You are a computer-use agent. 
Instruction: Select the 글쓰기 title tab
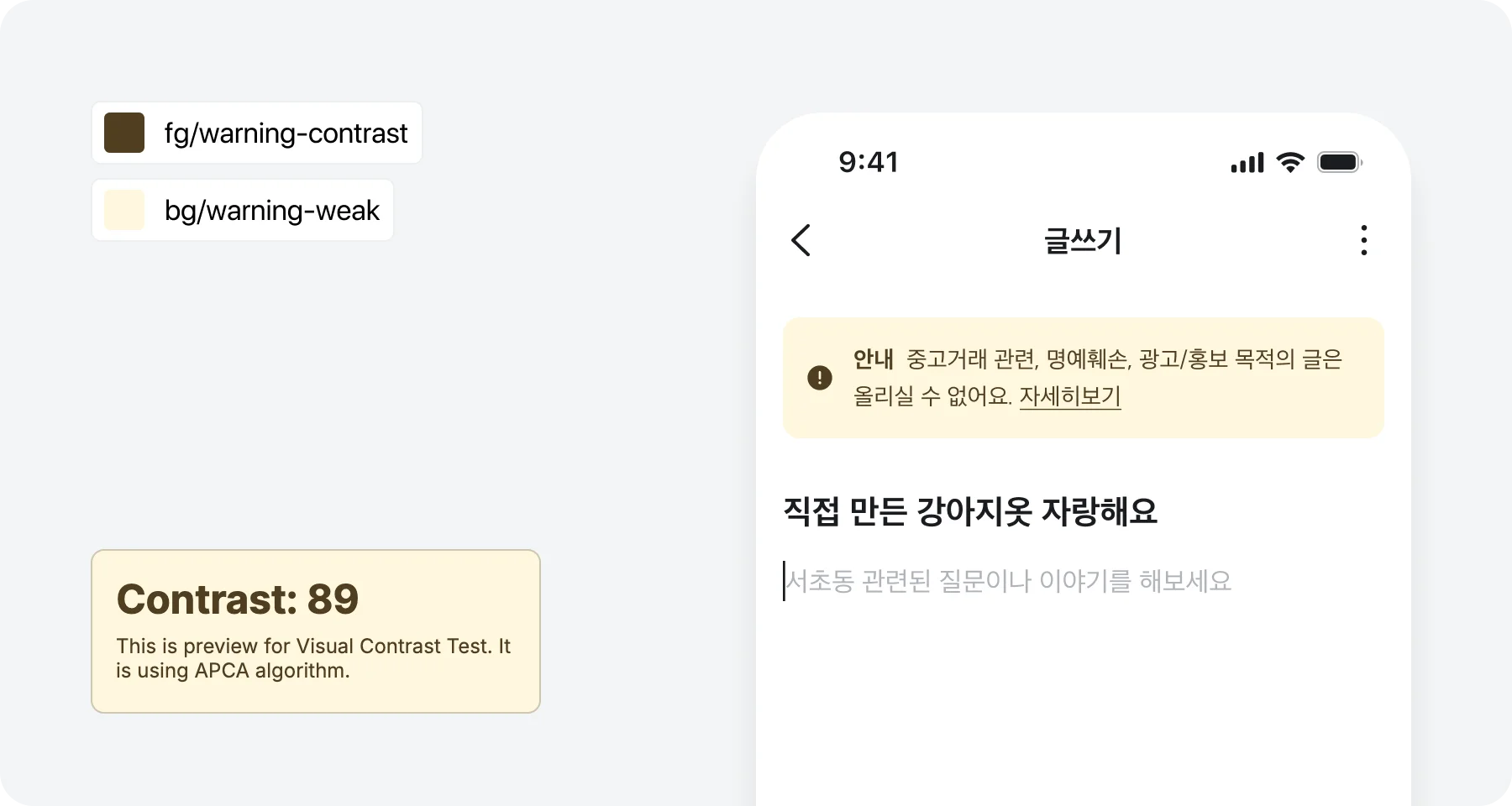[x=1083, y=241]
